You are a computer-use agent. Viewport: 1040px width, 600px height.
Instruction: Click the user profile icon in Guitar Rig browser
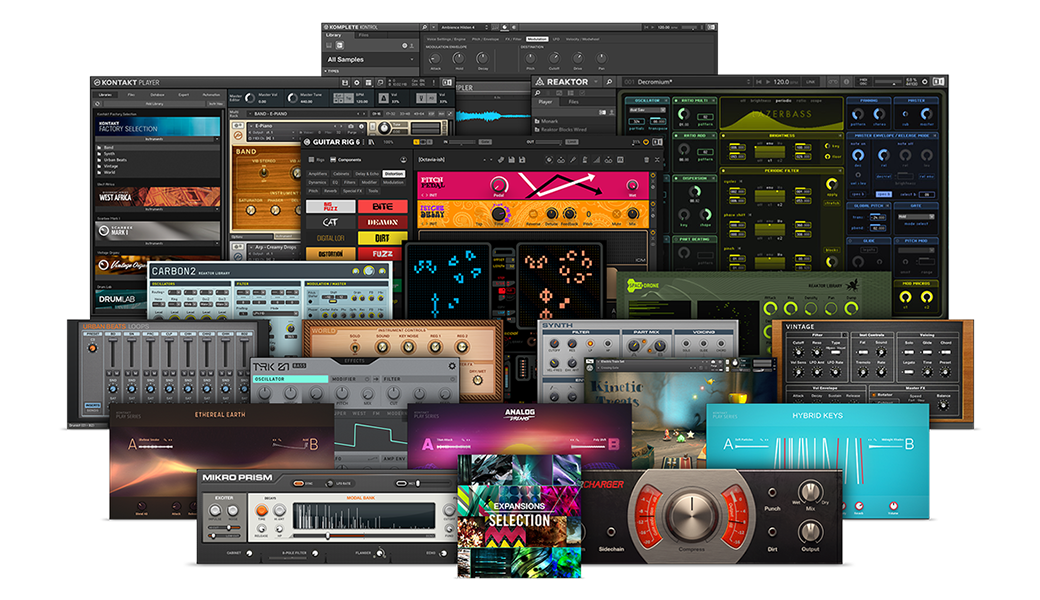pos(403,160)
